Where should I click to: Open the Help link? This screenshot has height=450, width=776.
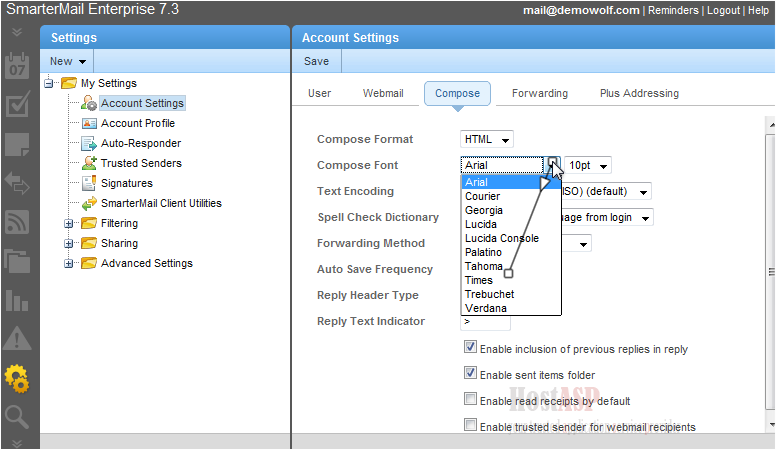coord(758,10)
